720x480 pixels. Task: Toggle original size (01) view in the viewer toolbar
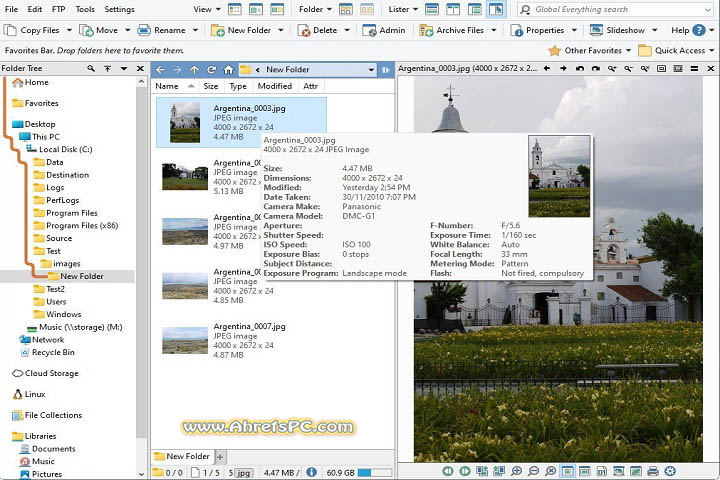point(602,471)
